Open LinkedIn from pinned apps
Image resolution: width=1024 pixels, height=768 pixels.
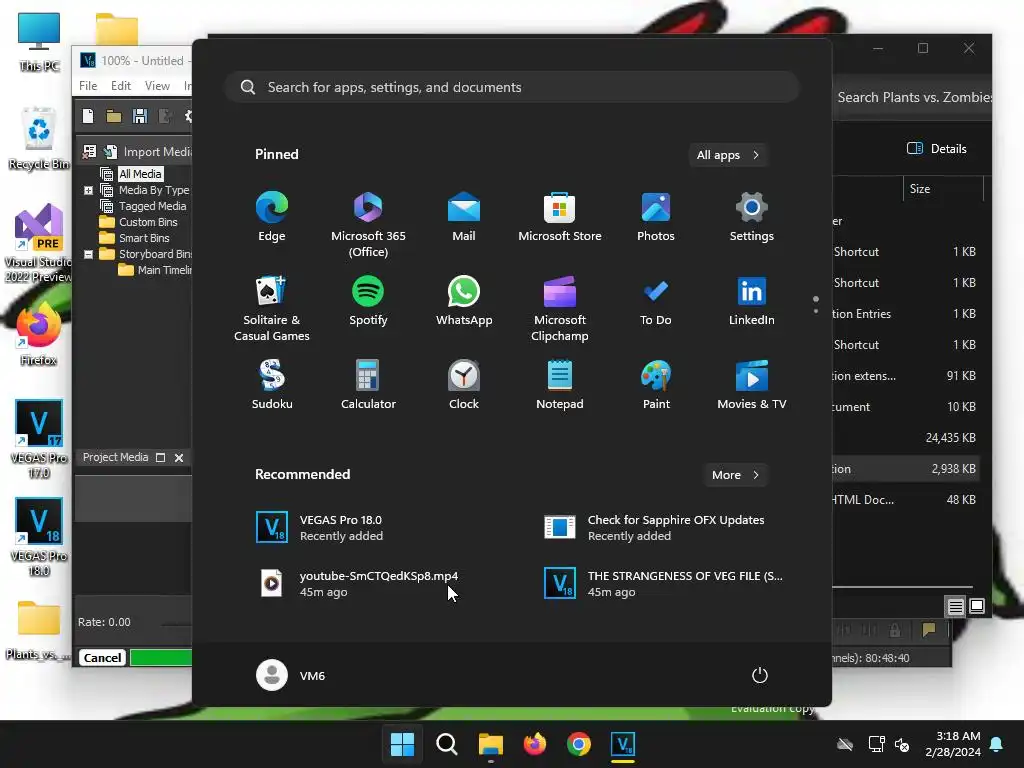752,300
